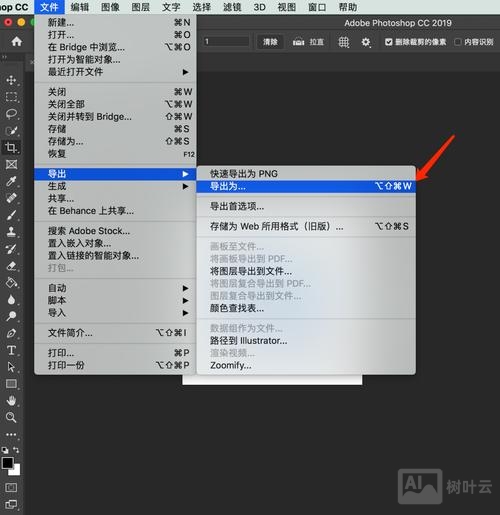Open crop settings gear icon
Image resolution: width=500 pixels, height=515 pixels.
click(x=366, y=42)
